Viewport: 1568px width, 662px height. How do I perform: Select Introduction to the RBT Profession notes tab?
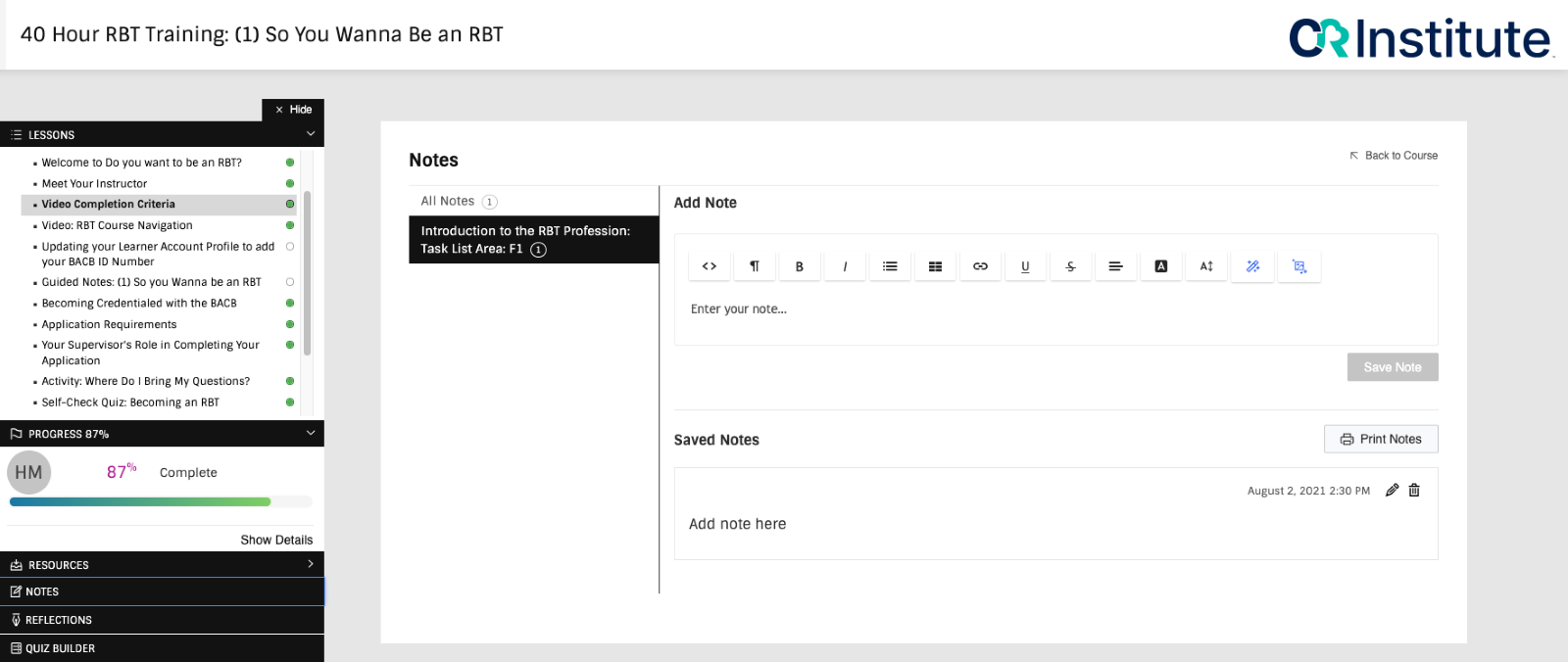533,240
